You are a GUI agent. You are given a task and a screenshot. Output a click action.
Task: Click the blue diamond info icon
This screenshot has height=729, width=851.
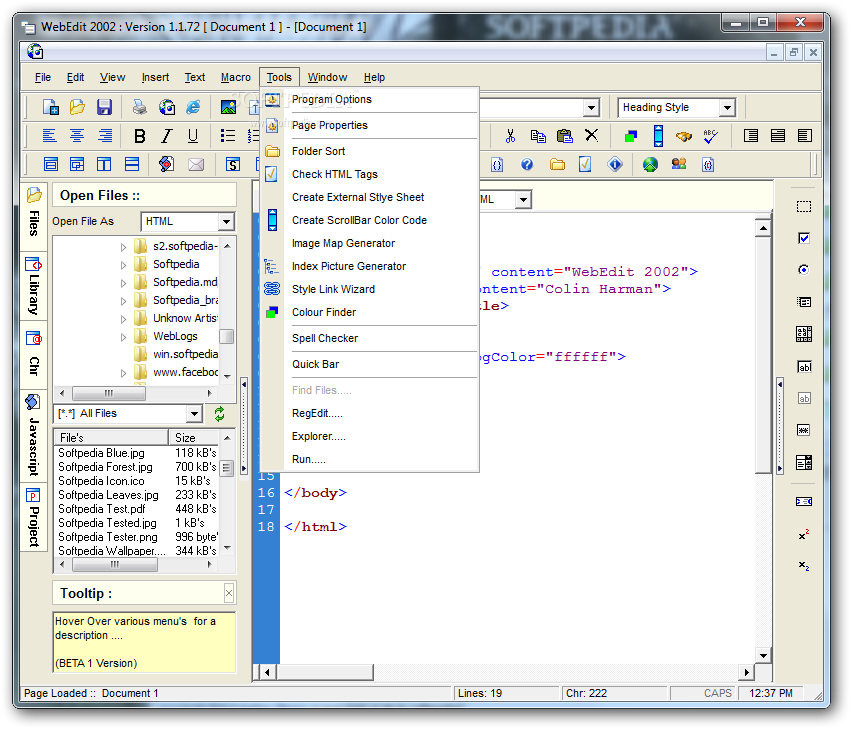(x=614, y=164)
